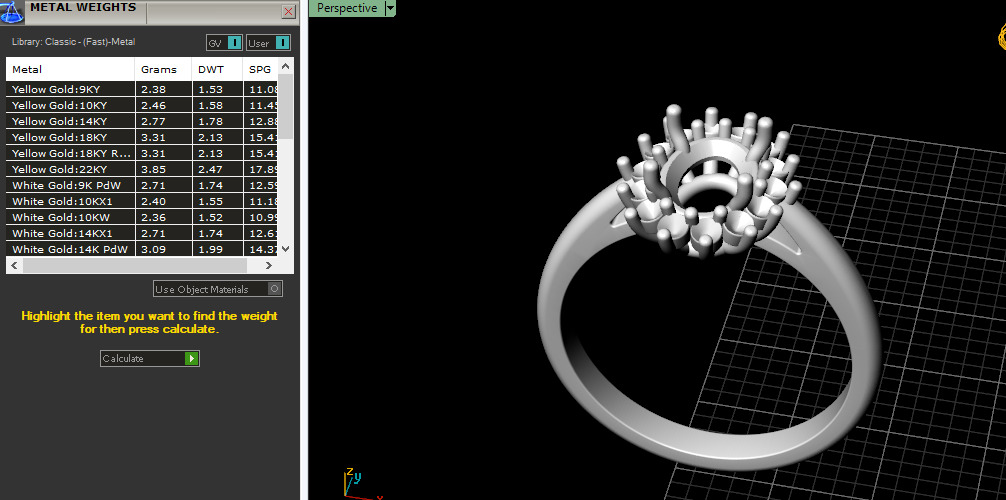This screenshot has height=500, width=1006.
Task: Select the Yellow Gold:9KY row
Action: tap(142, 89)
